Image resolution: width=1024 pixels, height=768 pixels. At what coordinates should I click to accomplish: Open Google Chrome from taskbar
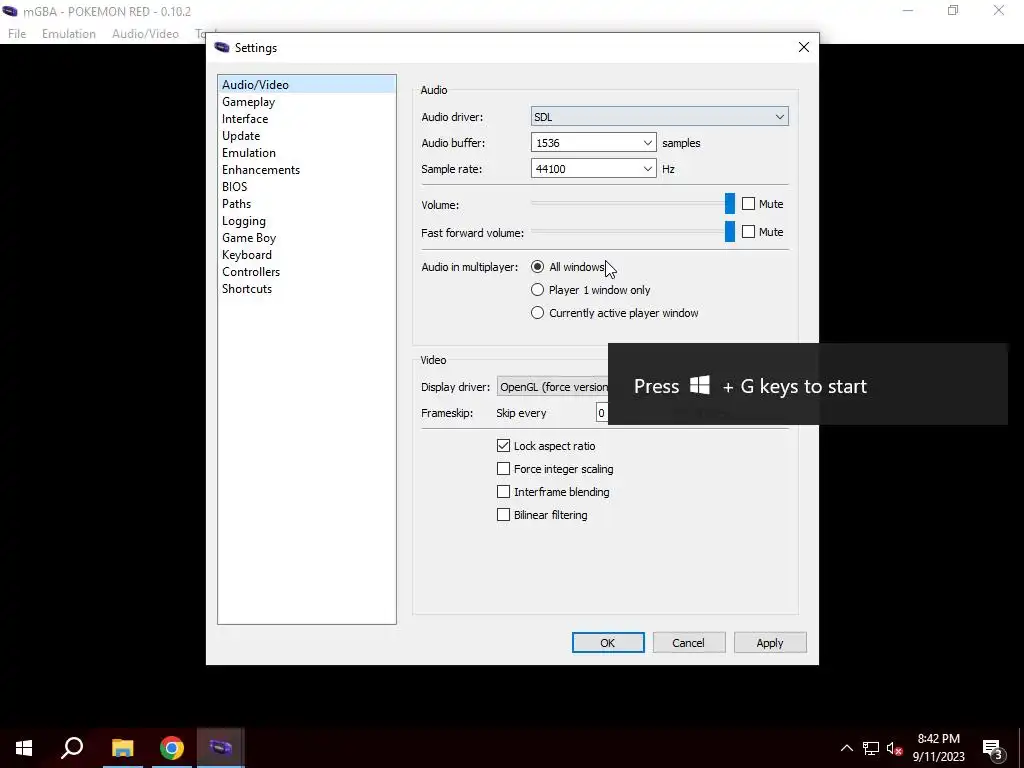[172, 748]
